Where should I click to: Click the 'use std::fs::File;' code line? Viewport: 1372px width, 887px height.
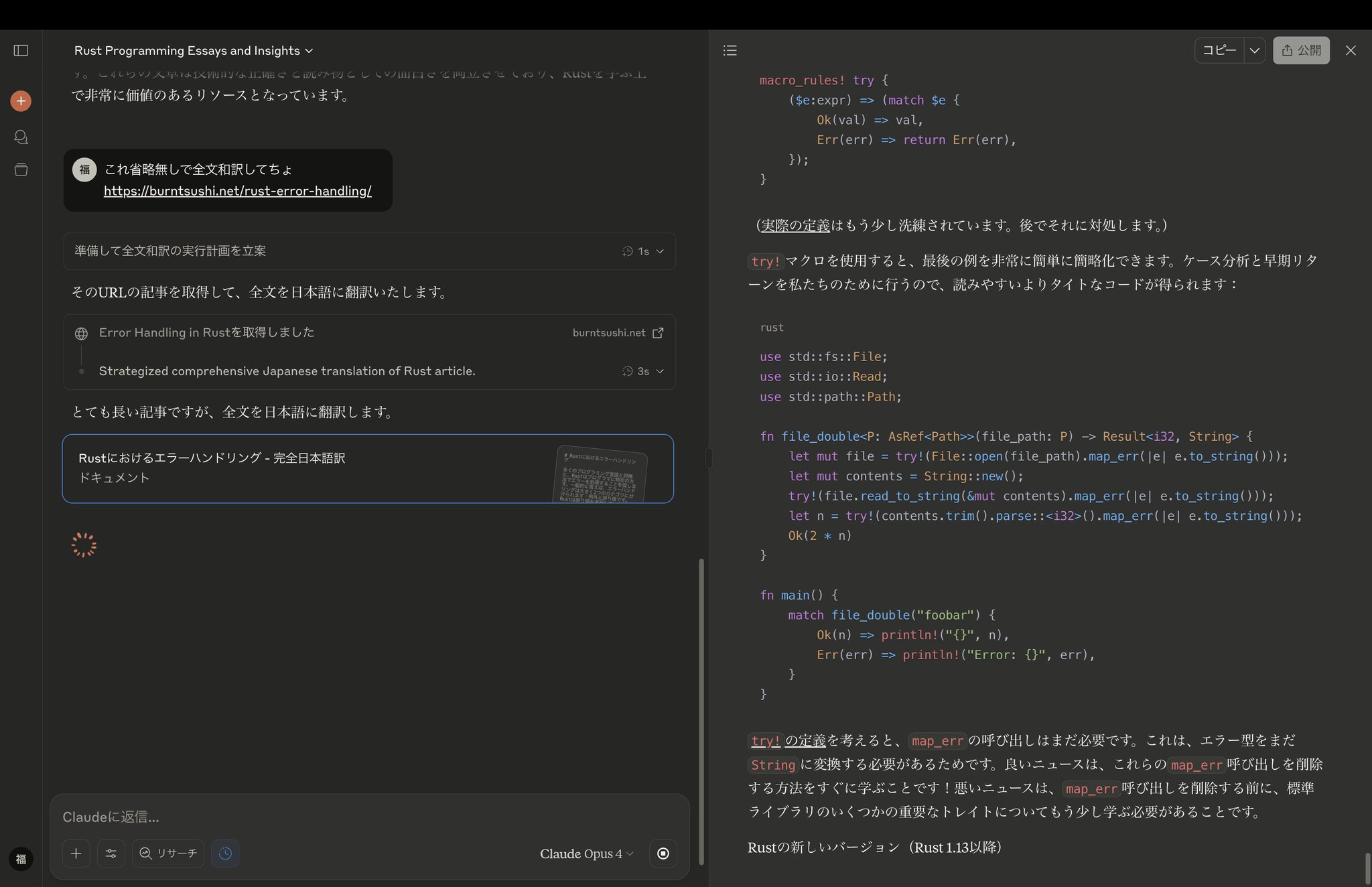click(x=823, y=357)
